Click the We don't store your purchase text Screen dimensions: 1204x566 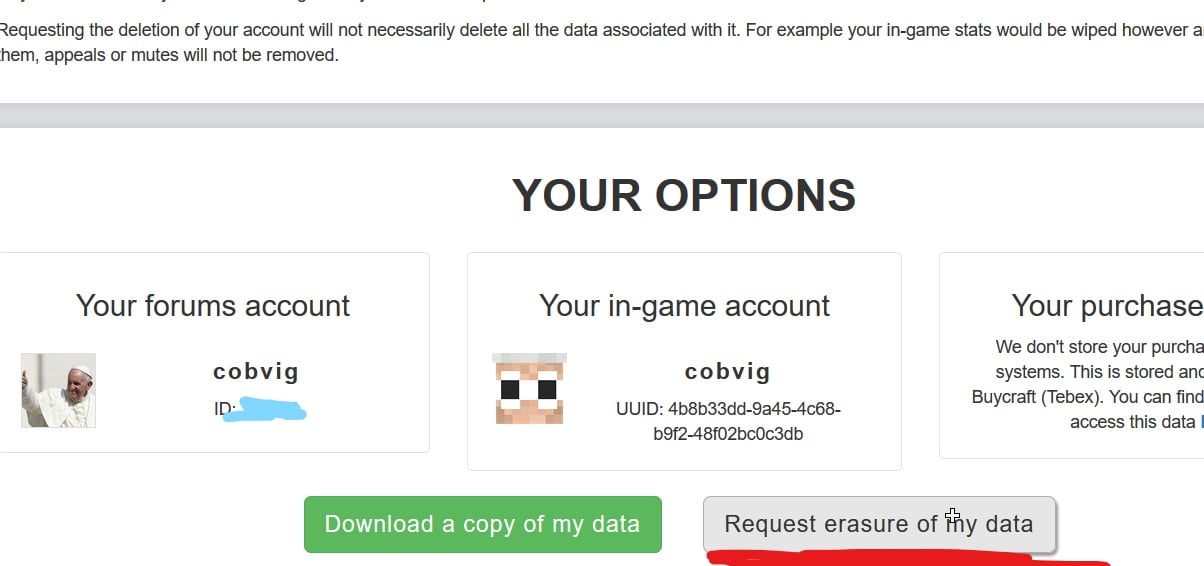[x=1100, y=347]
